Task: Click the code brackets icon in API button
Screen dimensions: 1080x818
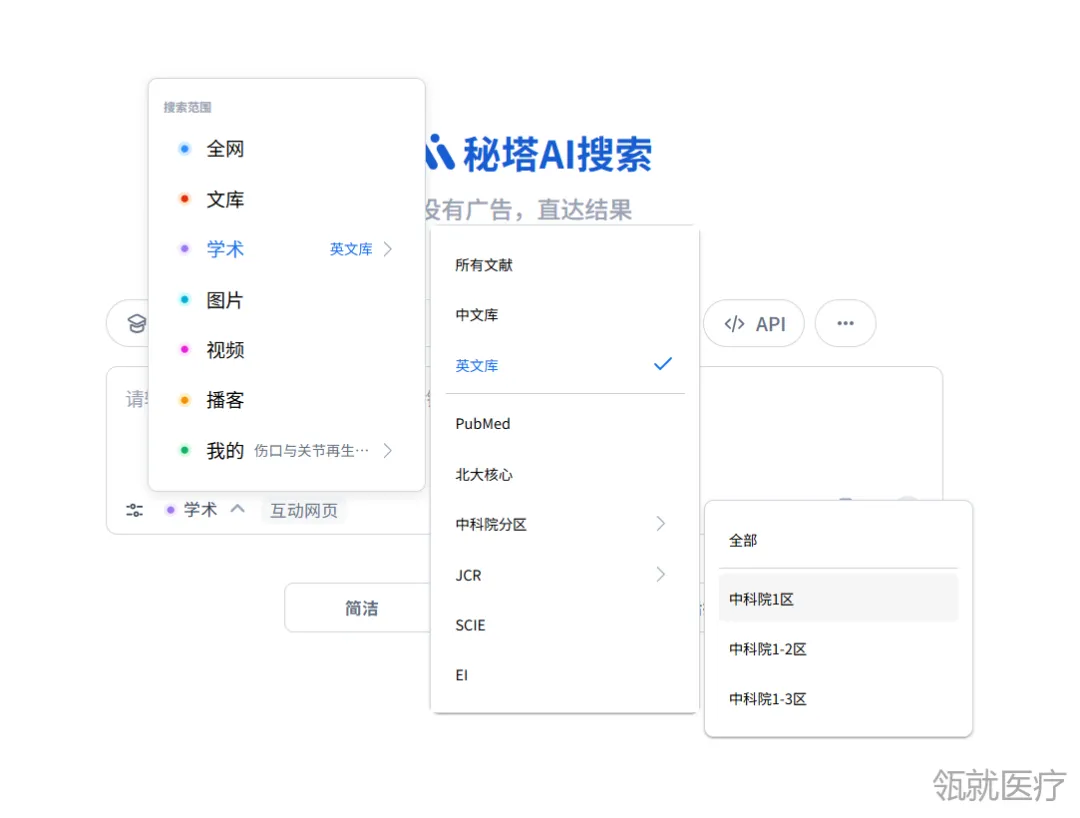Action: point(734,324)
